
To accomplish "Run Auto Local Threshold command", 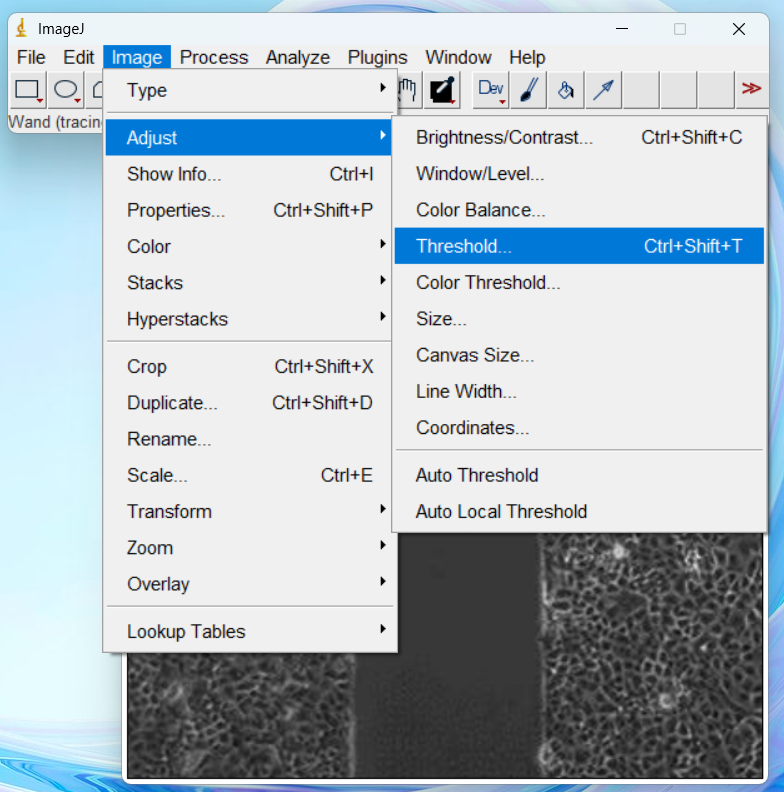I will click(x=579, y=512).
